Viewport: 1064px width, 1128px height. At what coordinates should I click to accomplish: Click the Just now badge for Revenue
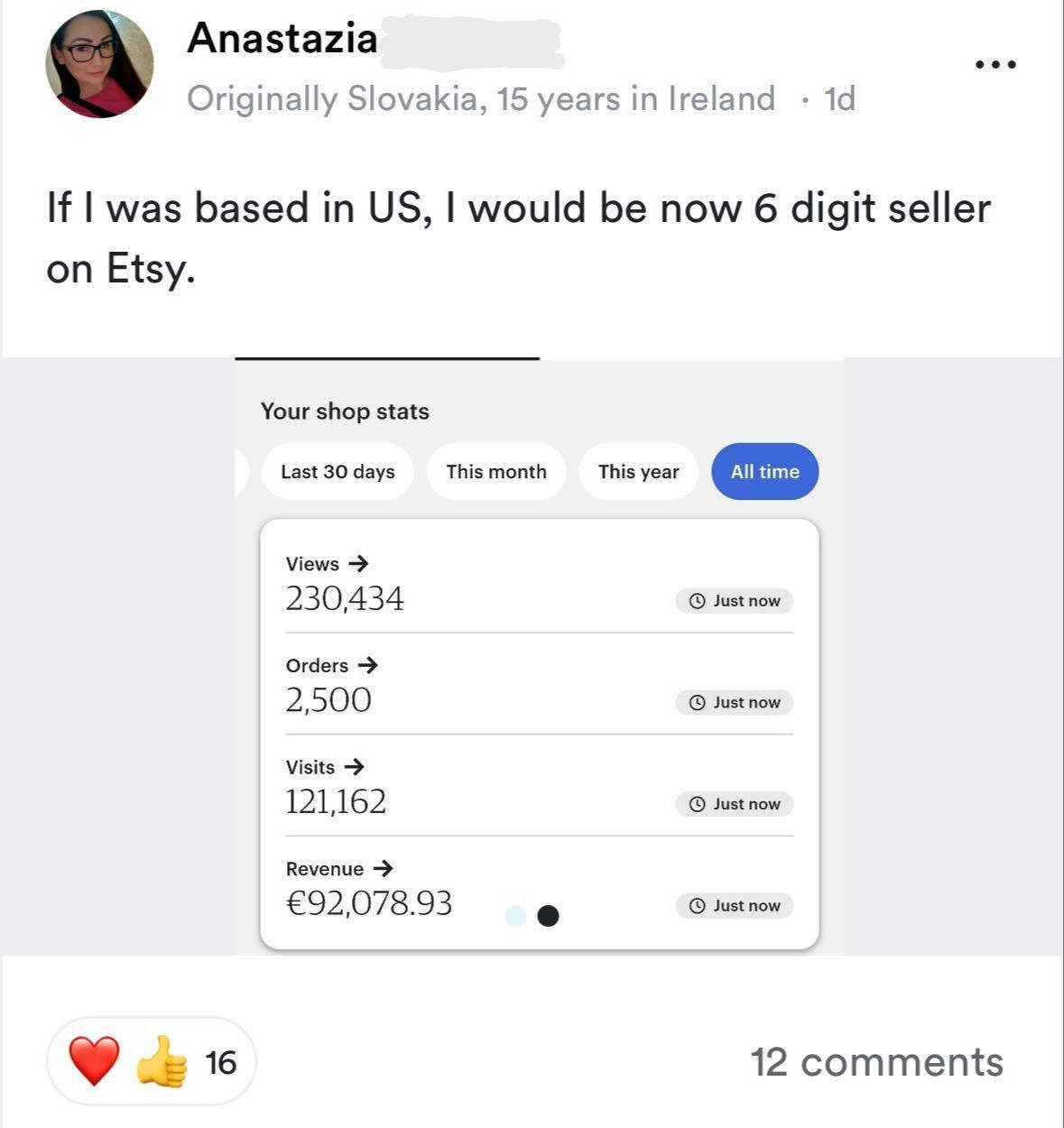click(734, 906)
